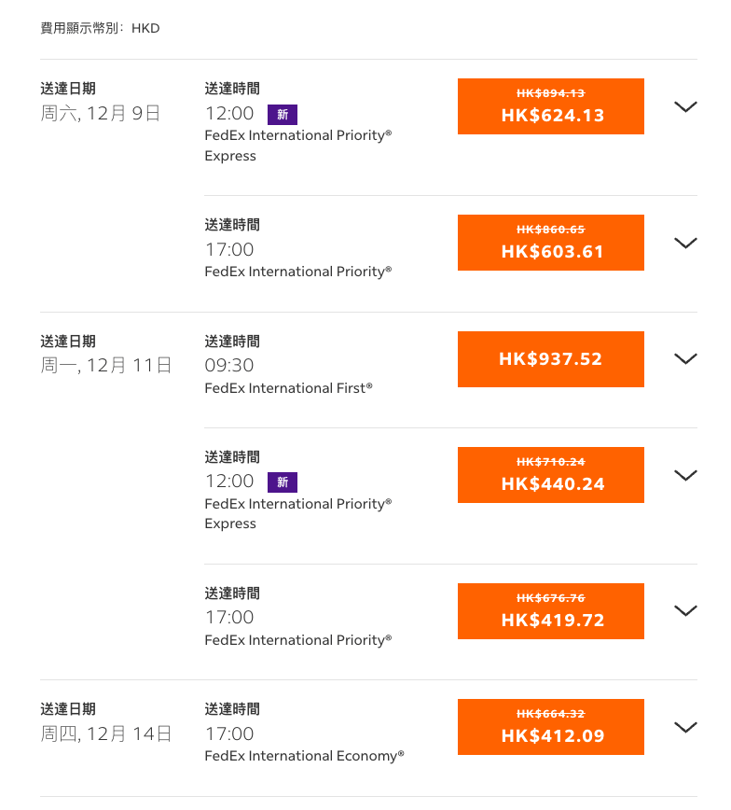Click the 周四, 12月 14日 delivery date
The height and width of the screenshot is (810, 731).
coord(106,733)
